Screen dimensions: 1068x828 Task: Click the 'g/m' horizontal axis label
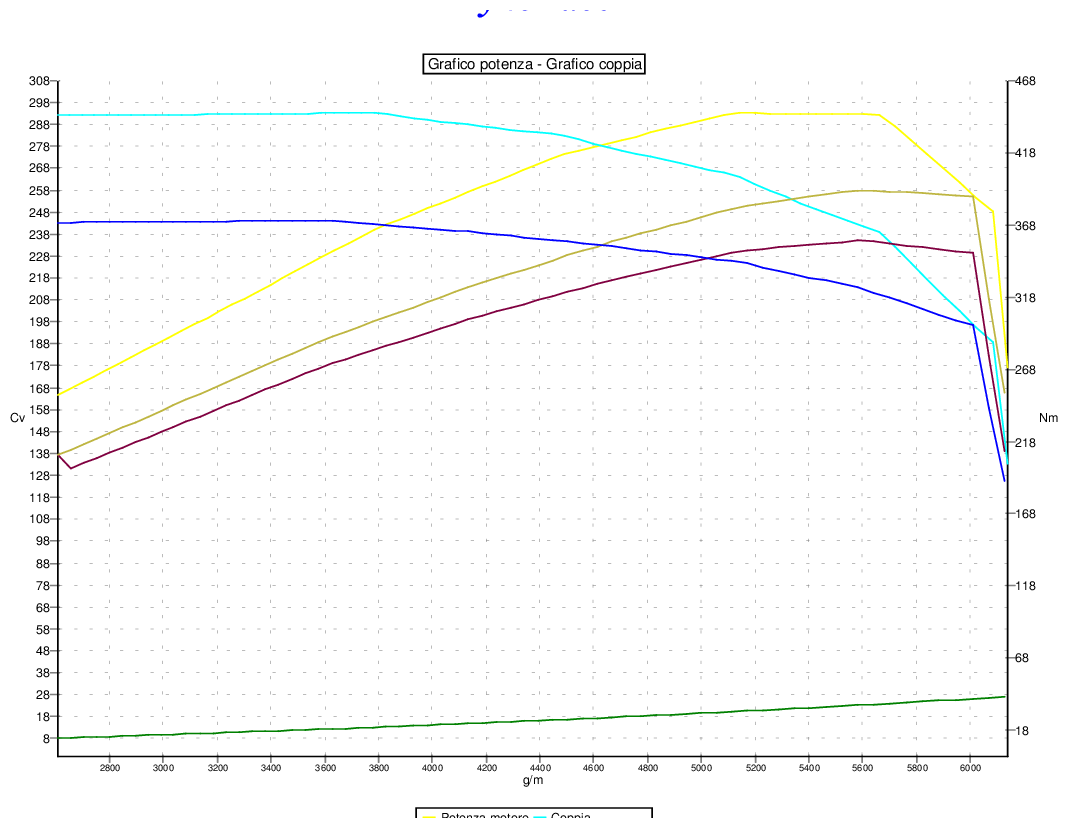(533, 780)
